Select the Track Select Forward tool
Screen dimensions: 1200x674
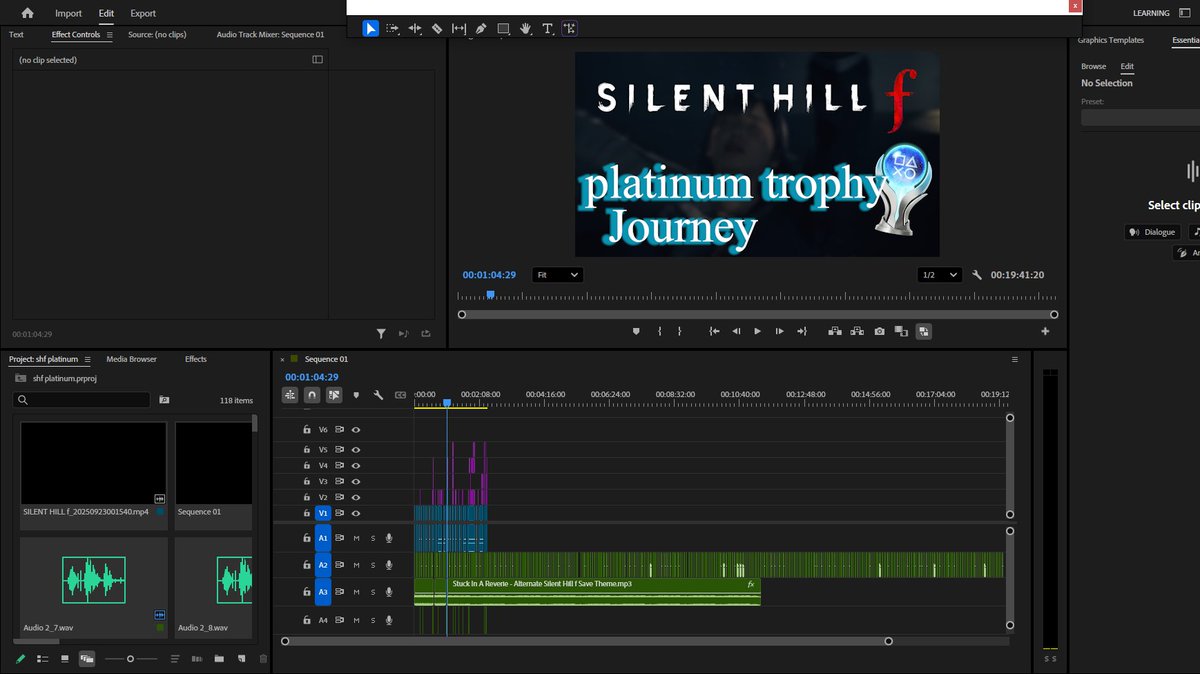coord(393,29)
